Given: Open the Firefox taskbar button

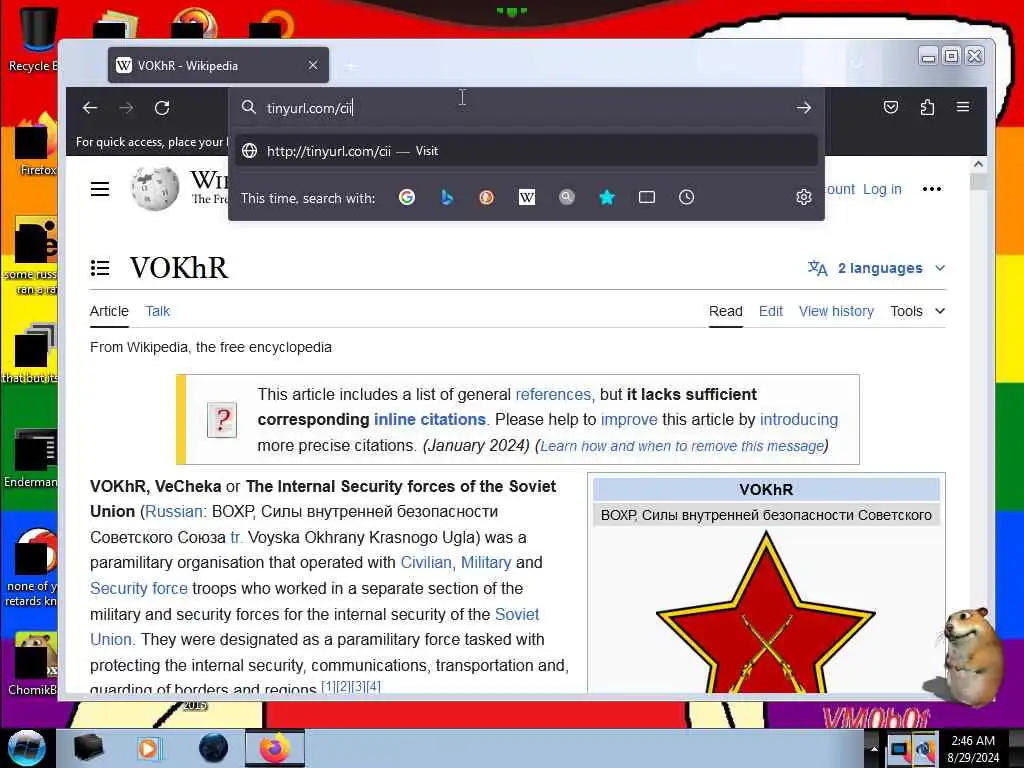Looking at the screenshot, I should [274, 748].
